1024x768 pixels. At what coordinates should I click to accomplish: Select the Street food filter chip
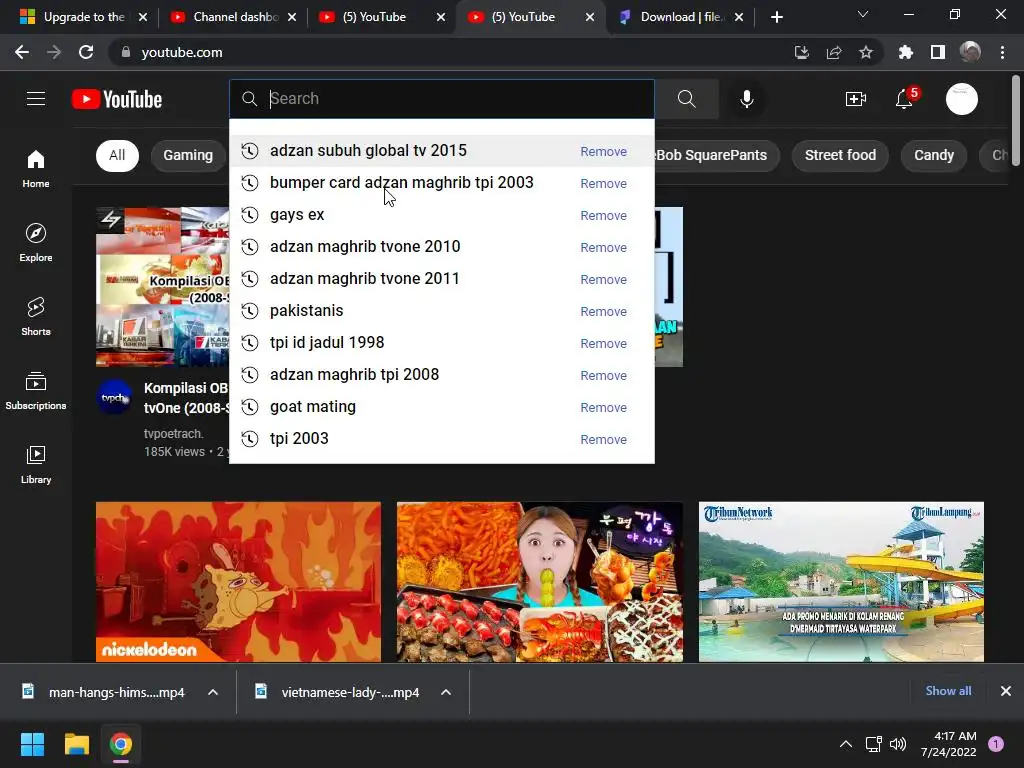click(840, 155)
